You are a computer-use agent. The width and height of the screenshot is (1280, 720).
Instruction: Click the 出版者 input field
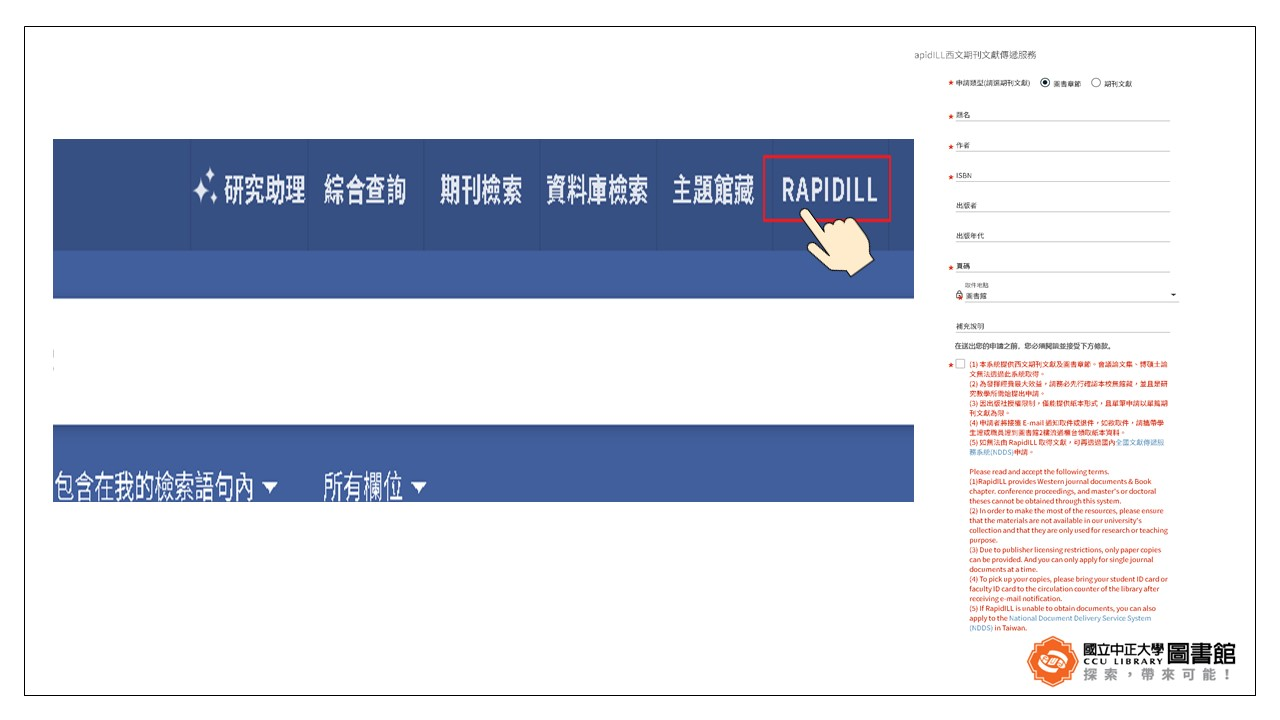(1062, 205)
